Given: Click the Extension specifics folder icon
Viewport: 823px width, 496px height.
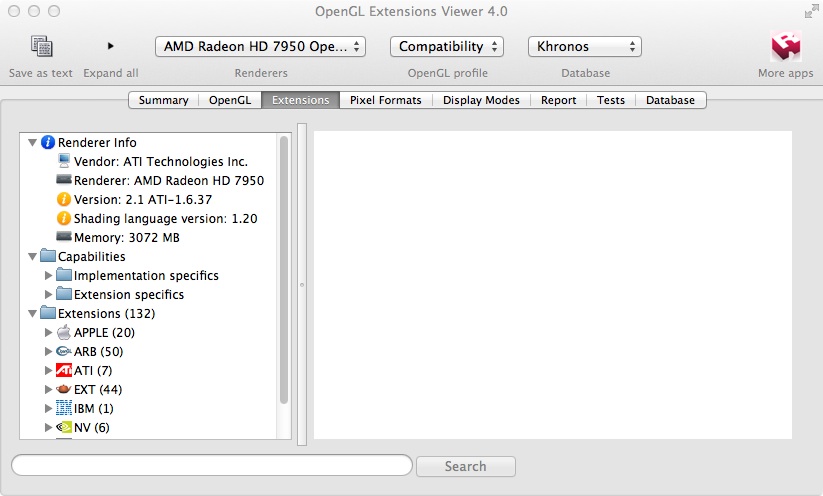Looking at the screenshot, I should click(x=64, y=293).
